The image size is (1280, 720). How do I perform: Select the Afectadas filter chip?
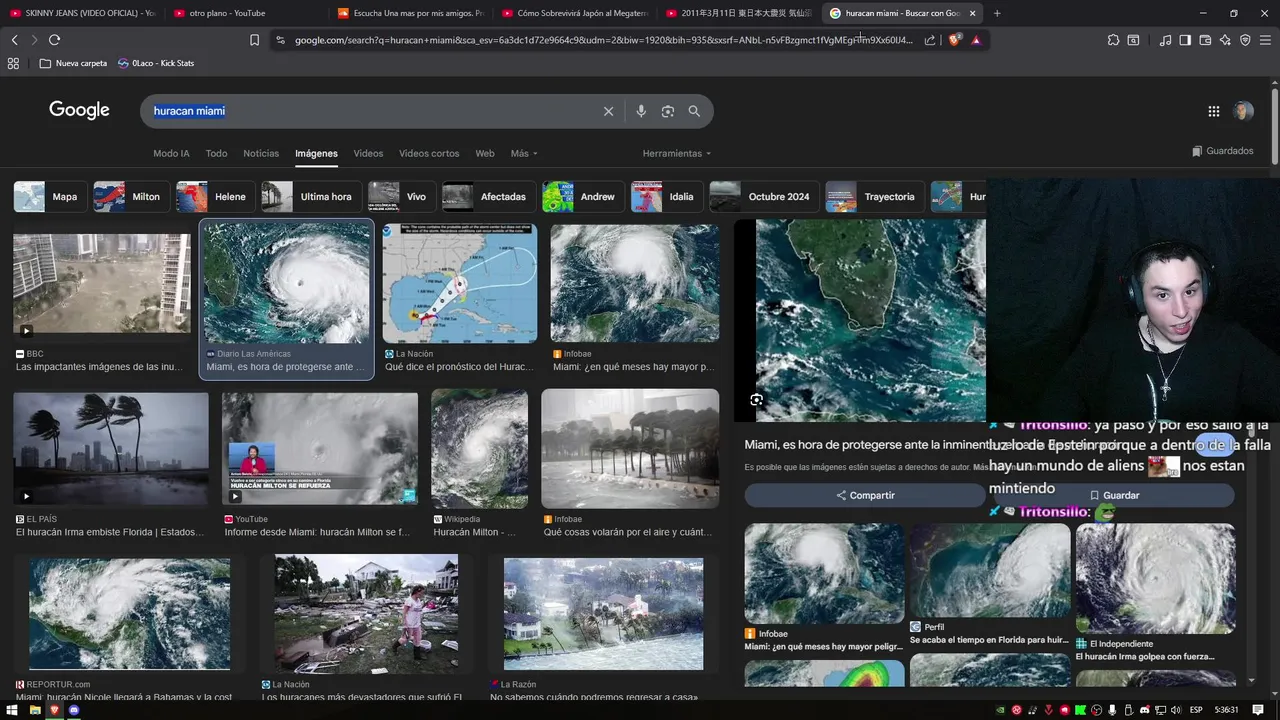pos(488,197)
